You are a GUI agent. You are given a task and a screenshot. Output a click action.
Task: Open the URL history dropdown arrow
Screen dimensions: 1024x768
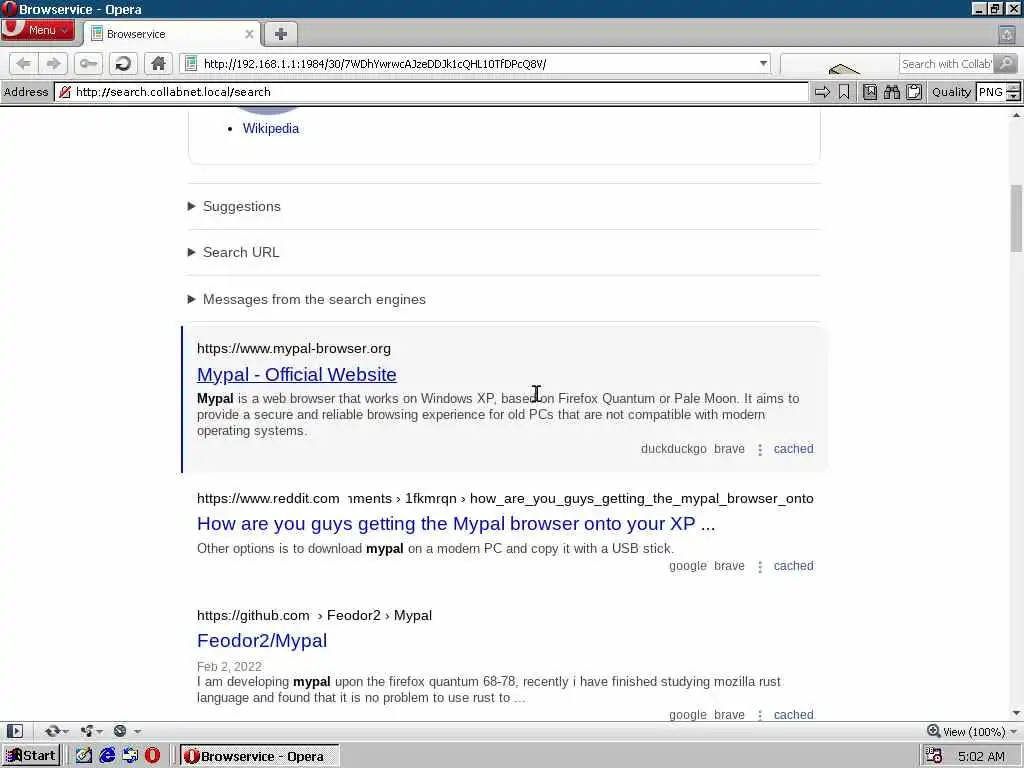[x=763, y=63]
